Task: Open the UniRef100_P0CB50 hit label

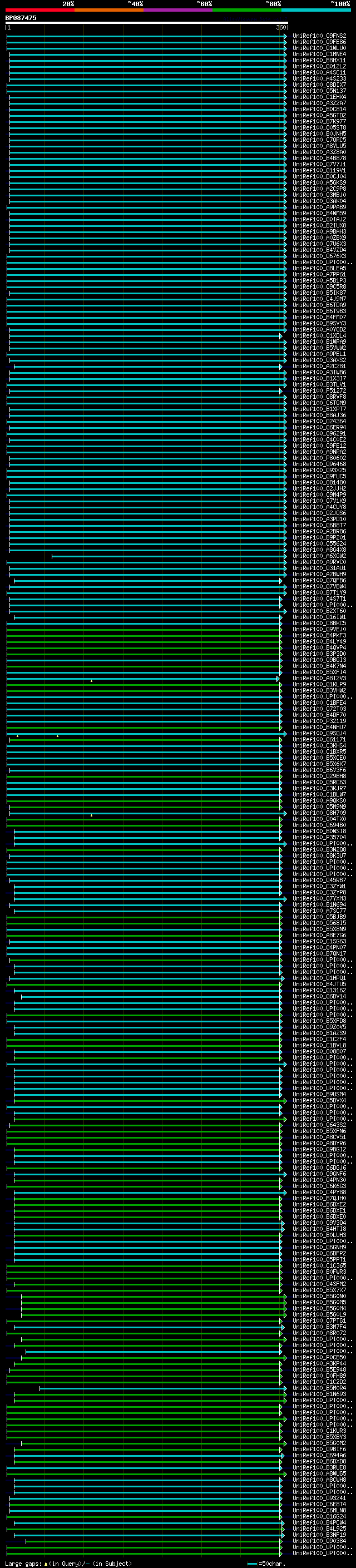Action: 319,1357
